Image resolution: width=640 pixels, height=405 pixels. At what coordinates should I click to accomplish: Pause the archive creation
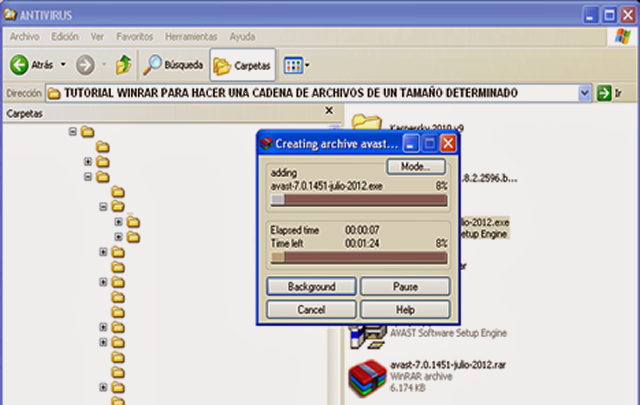coord(405,287)
